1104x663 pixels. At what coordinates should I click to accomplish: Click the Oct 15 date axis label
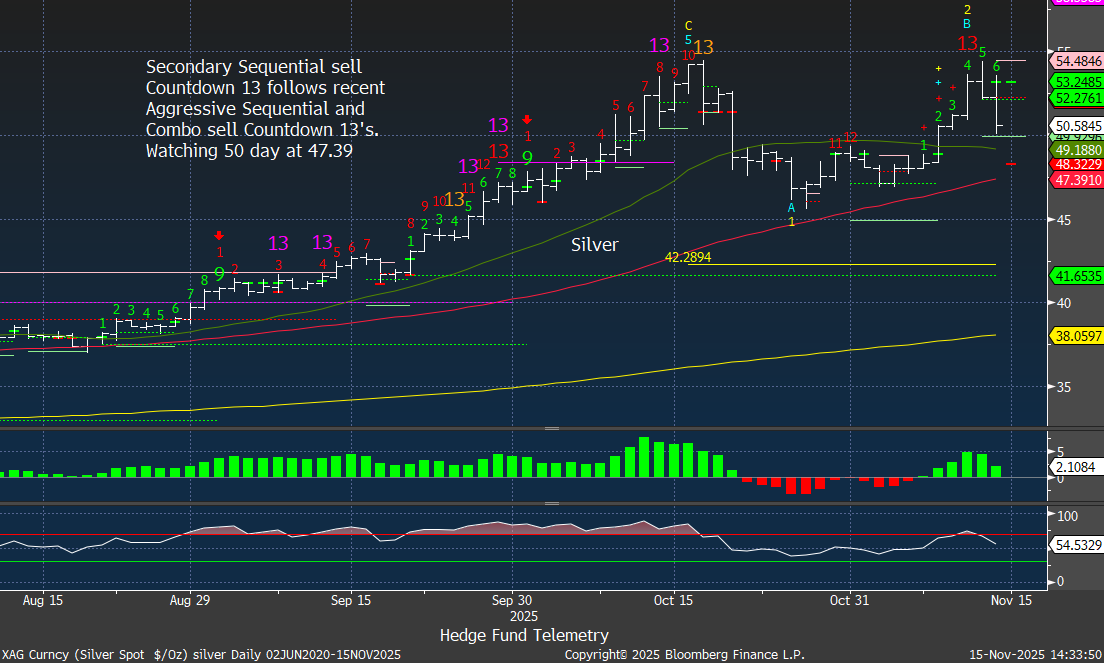[672, 601]
